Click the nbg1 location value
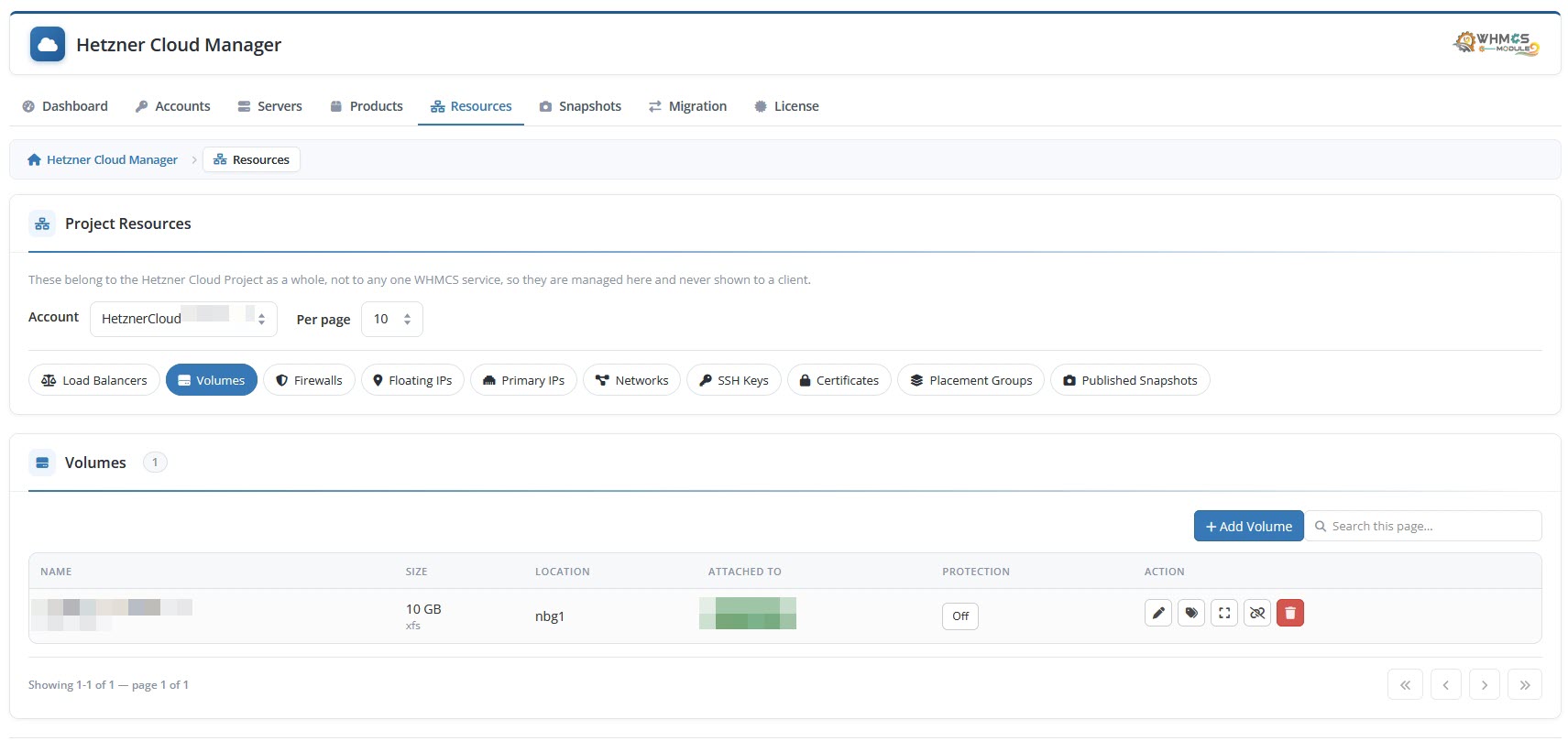 pyautogui.click(x=550, y=616)
